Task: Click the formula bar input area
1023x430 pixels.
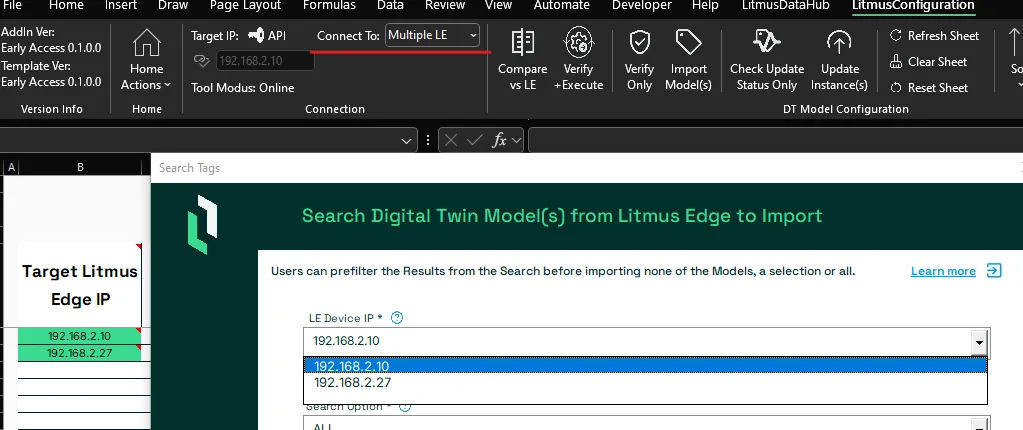Action: 775,140
